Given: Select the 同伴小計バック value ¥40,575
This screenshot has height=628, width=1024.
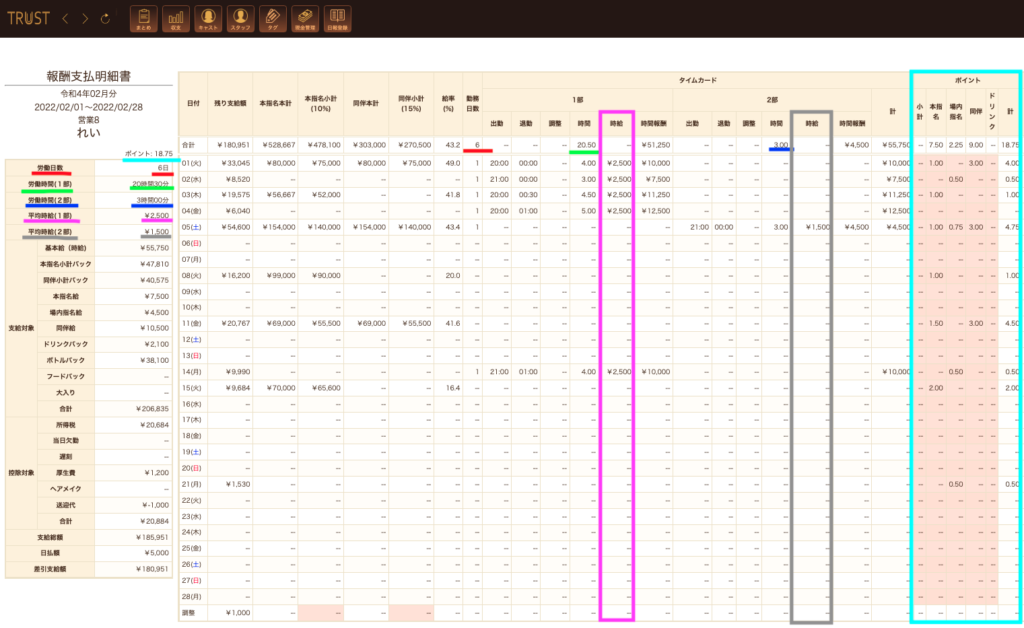Looking at the screenshot, I should coord(154,280).
